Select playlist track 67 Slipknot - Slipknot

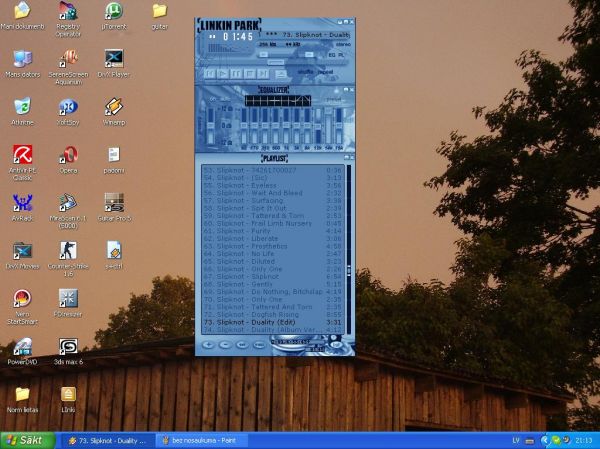(x=273, y=276)
